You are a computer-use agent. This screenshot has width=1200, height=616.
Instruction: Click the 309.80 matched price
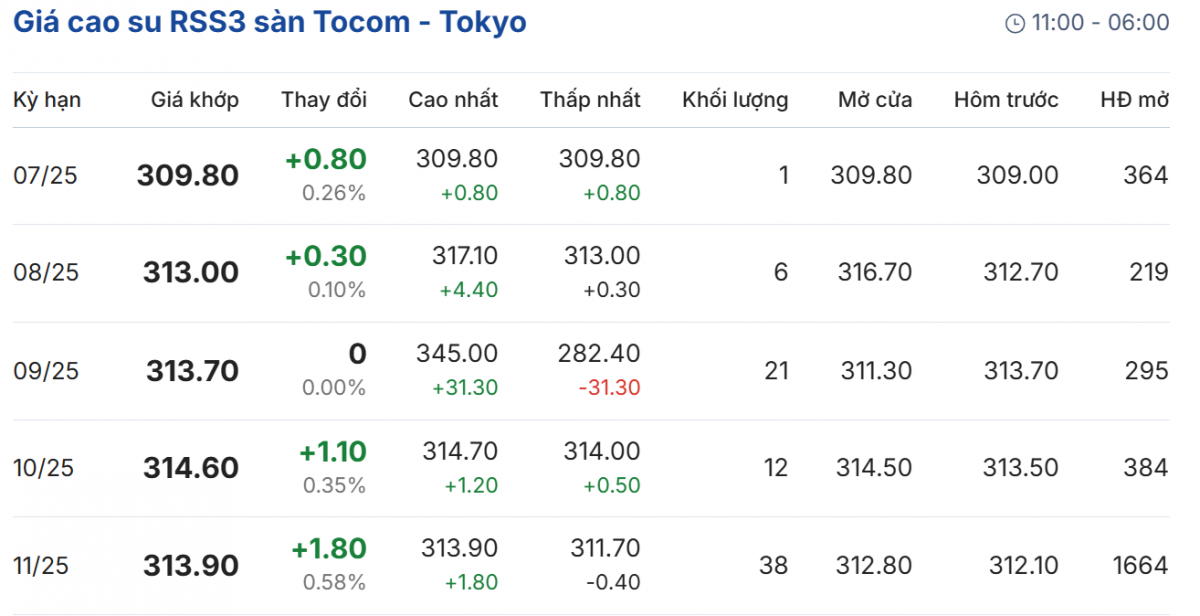pos(188,176)
